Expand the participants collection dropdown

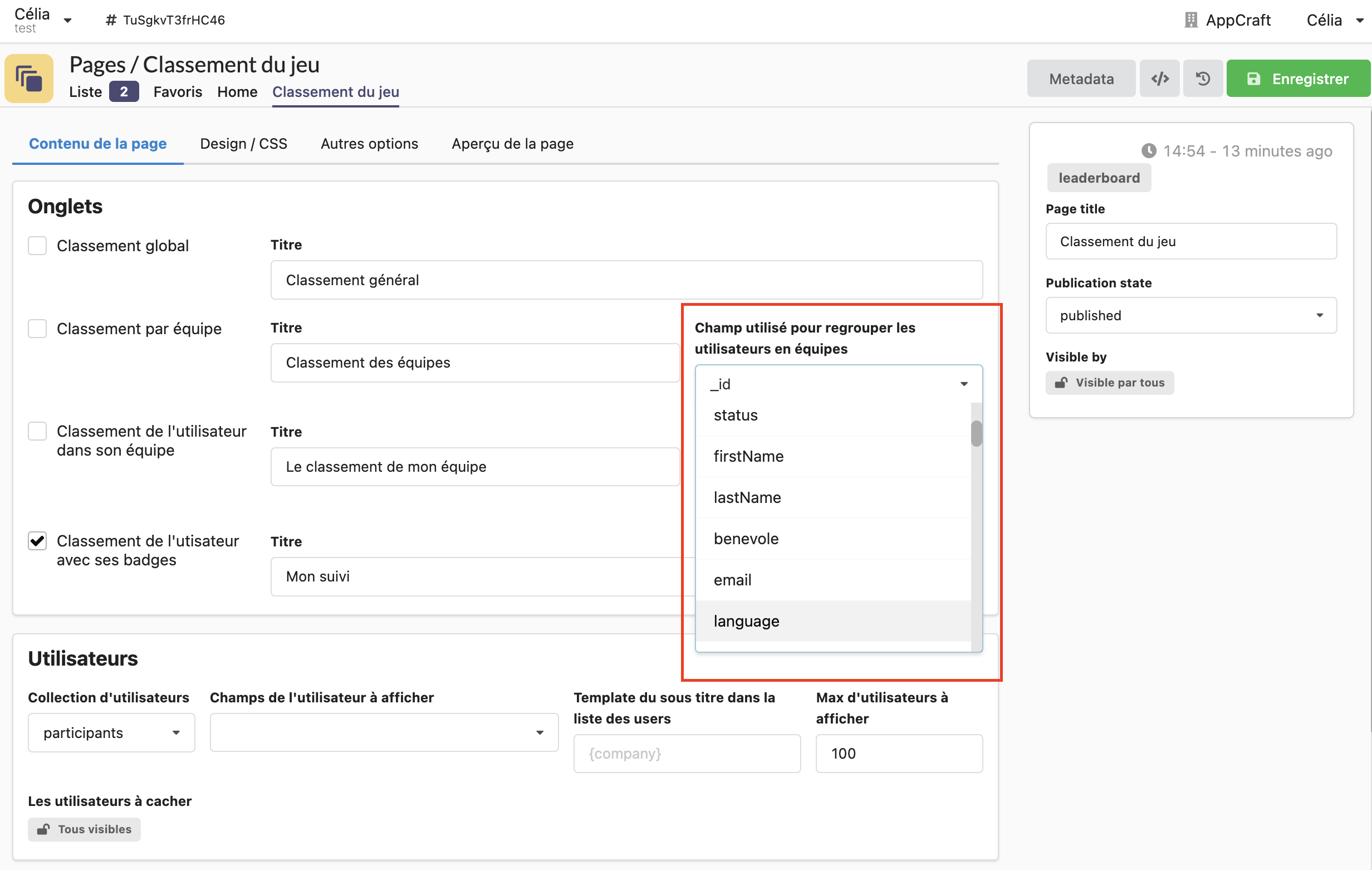click(111, 732)
